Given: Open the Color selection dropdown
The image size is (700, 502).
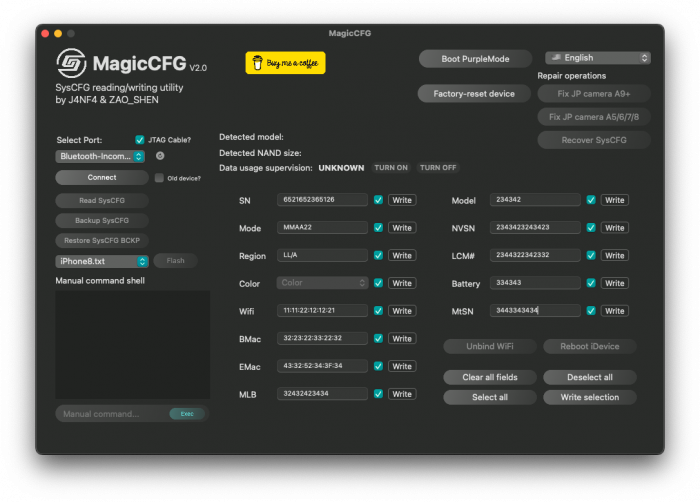Looking at the screenshot, I should 322,283.
